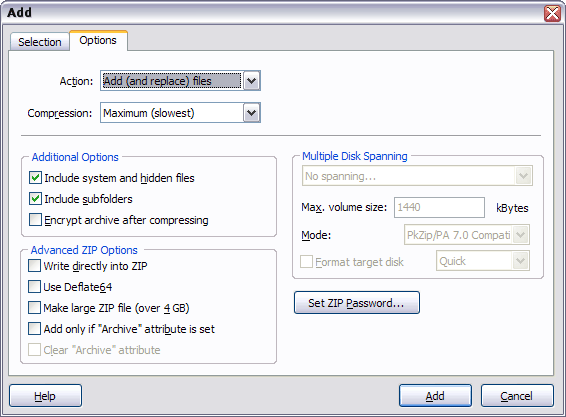Expand the Compression dropdown arrow
This screenshot has height=417, width=566.
point(252,113)
